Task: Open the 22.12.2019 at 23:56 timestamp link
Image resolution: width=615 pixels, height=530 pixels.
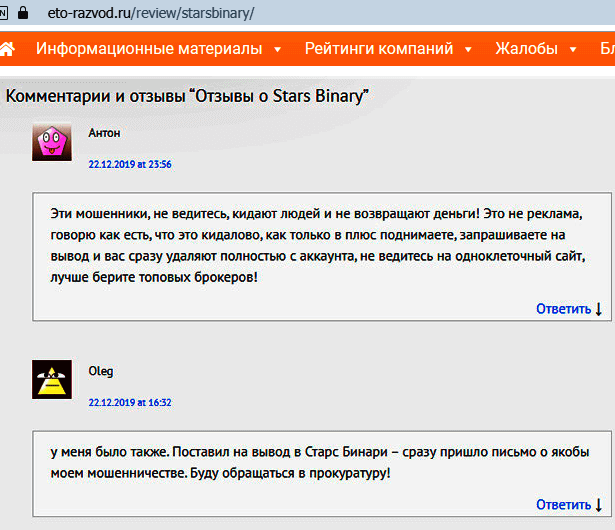Action: click(x=130, y=164)
